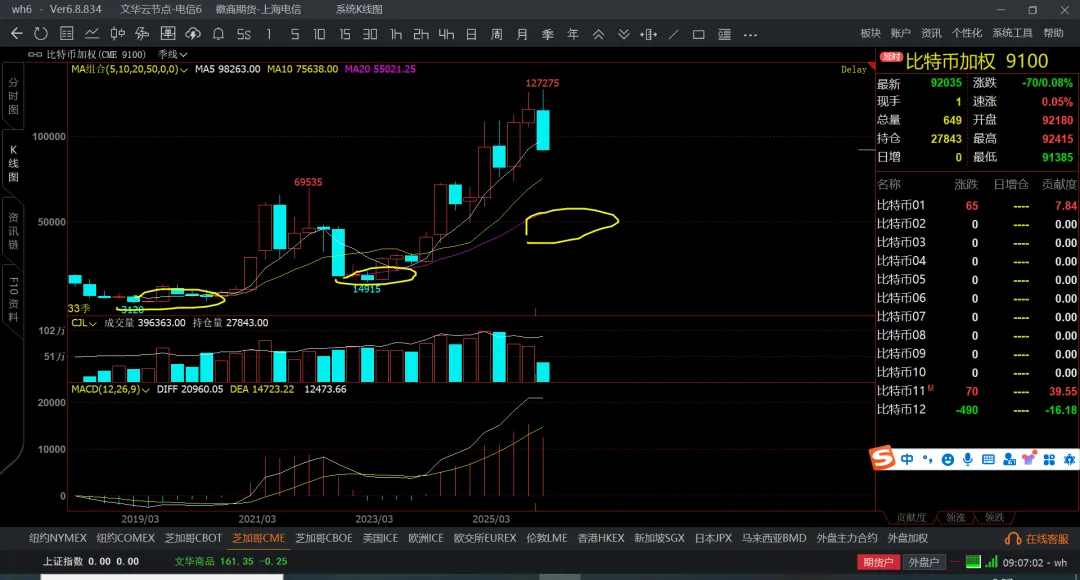Open the cloud sync icon
Viewport: 1080px width, 580px height.
(x=193, y=34)
